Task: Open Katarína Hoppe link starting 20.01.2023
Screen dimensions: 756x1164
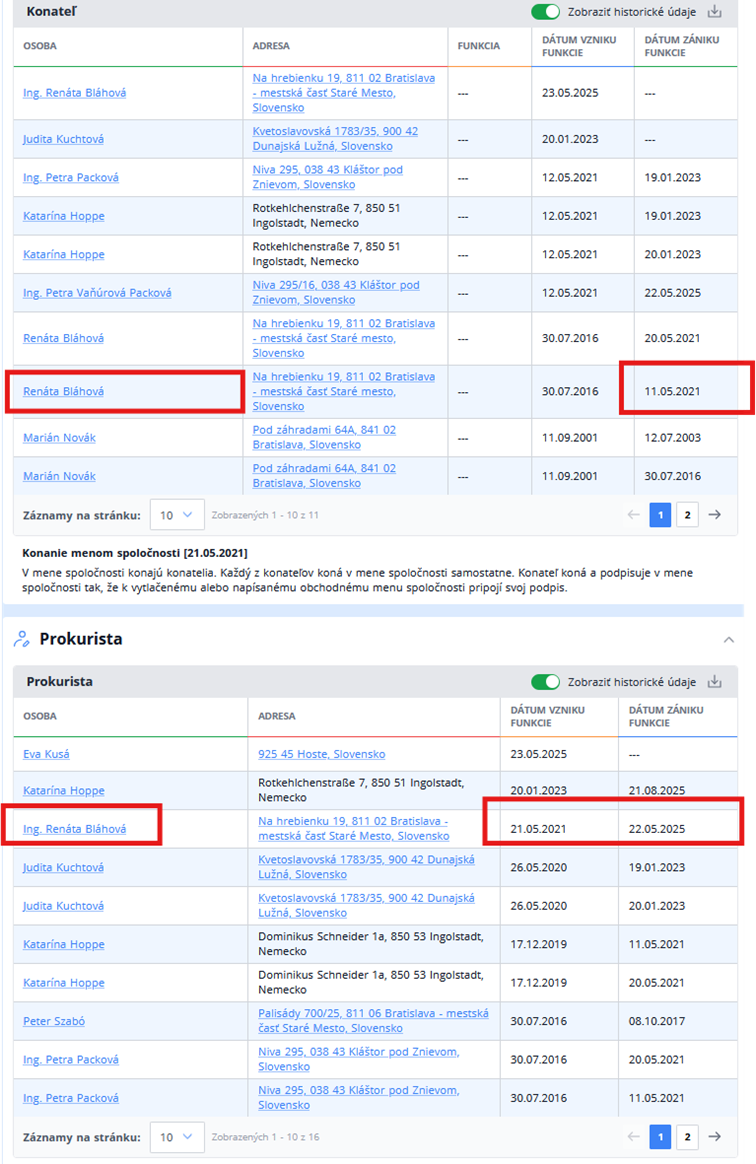Action: point(64,791)
